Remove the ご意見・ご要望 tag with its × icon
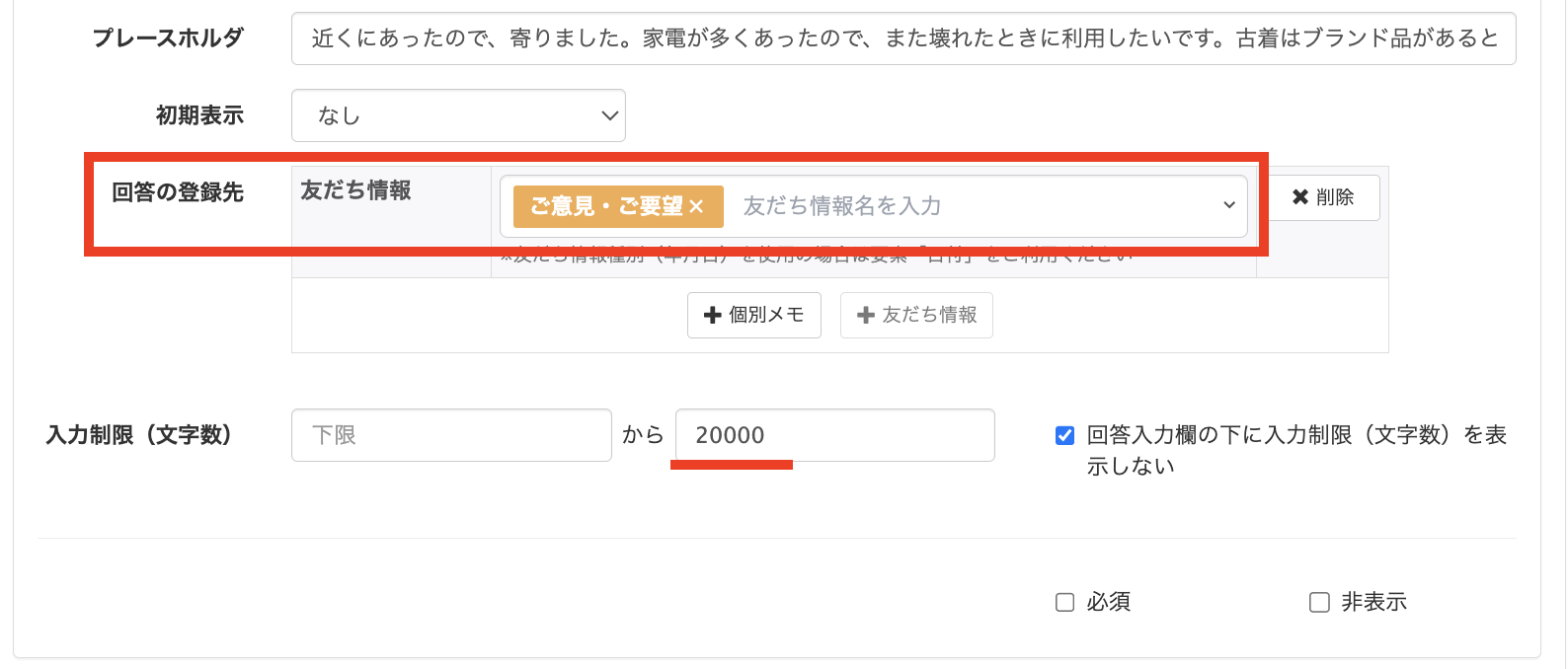This screenshot has height=669, width=1568. click(x=696, y=206)
